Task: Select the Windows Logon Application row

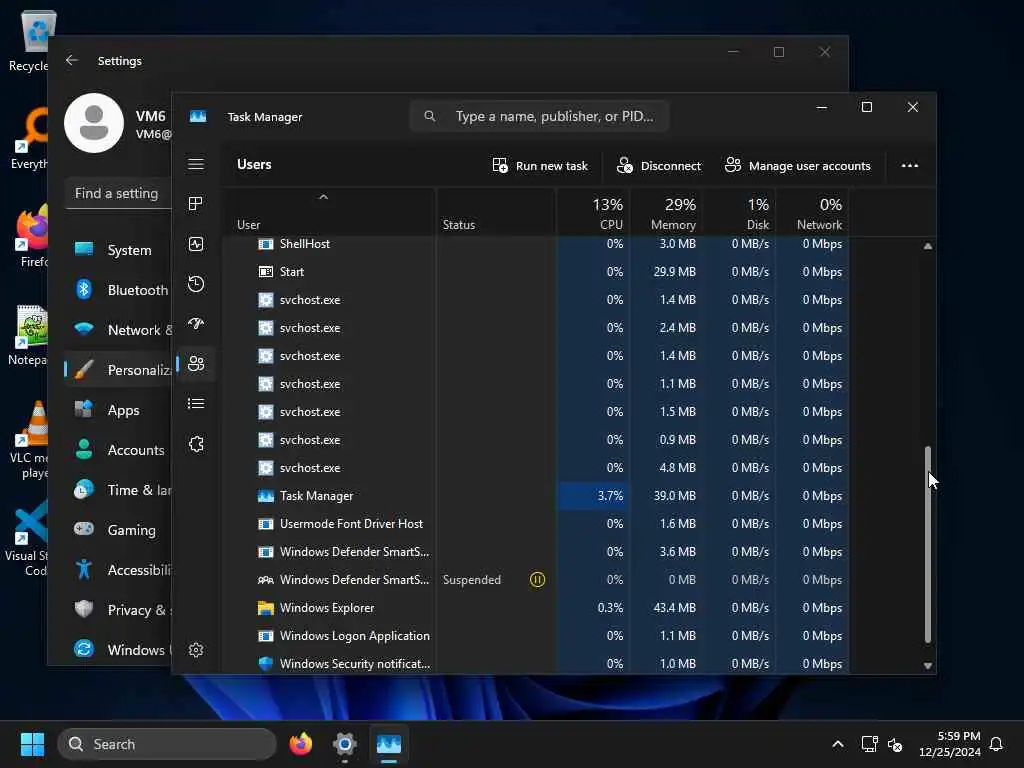Action: pos(536,635)
